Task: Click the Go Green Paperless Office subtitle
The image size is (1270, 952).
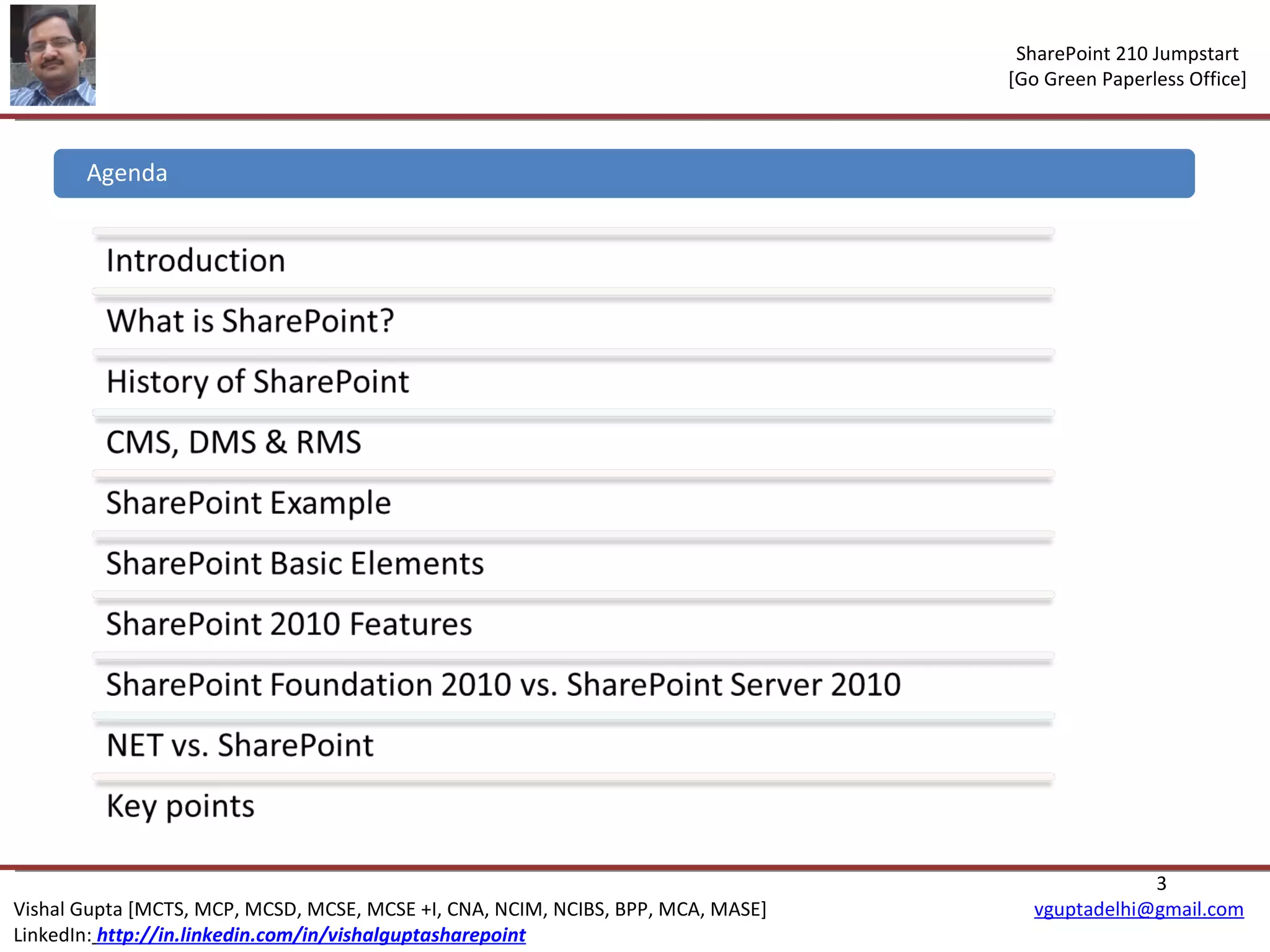Action: 1127,79
